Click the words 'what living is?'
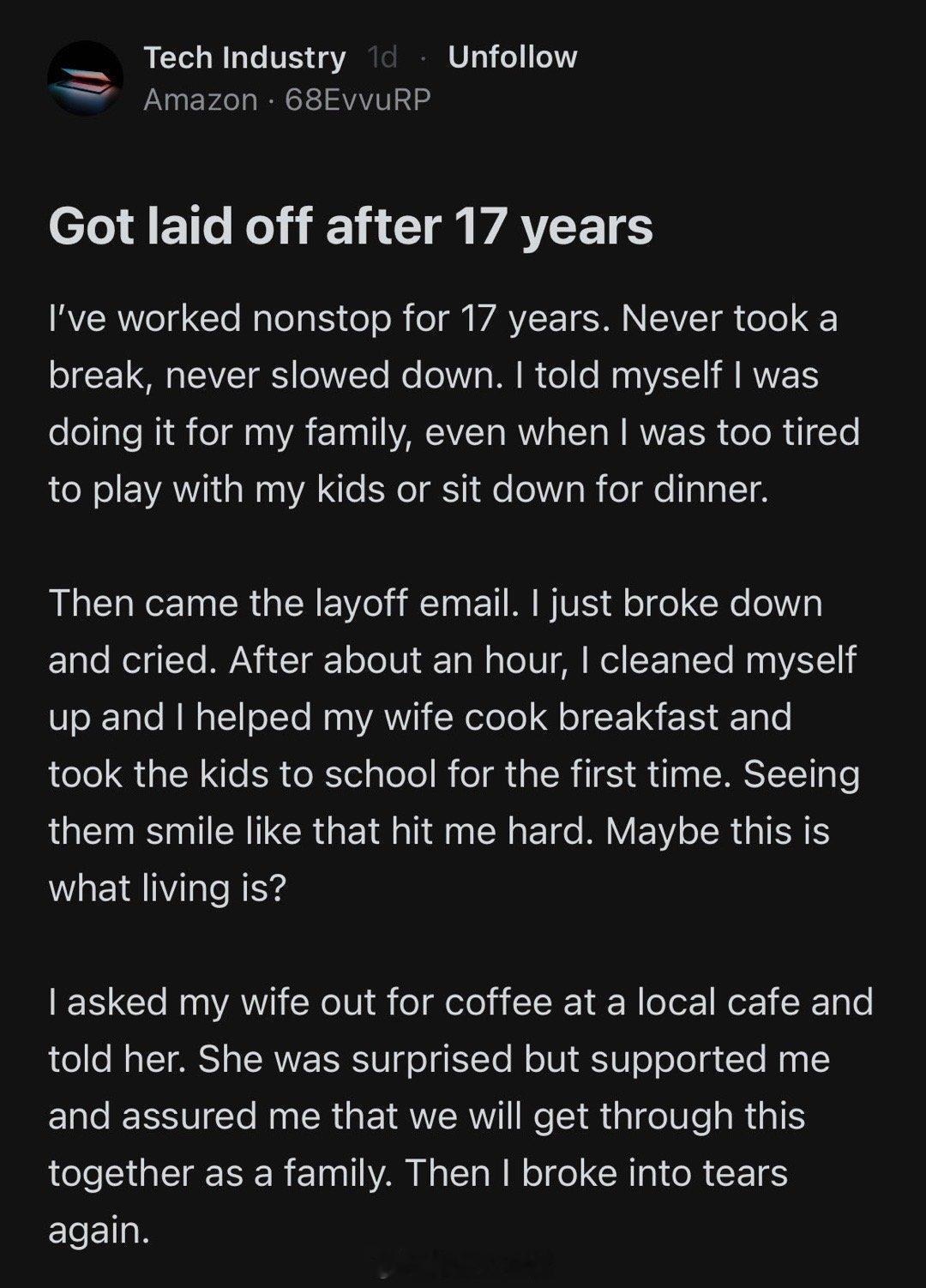The height and width of the screenshot is (1288, 926). pos(166,888)
